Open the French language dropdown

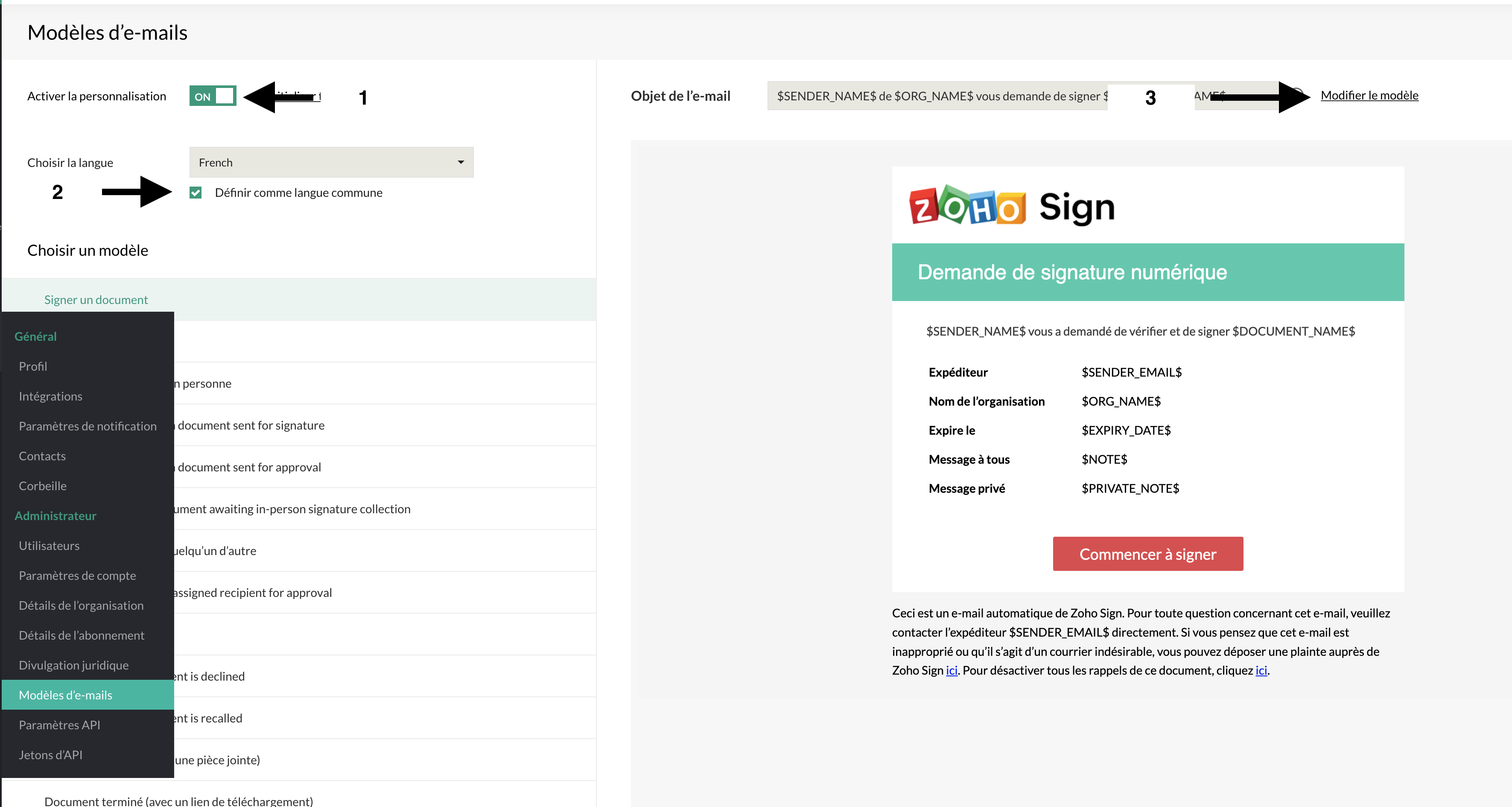pos(331,163)
